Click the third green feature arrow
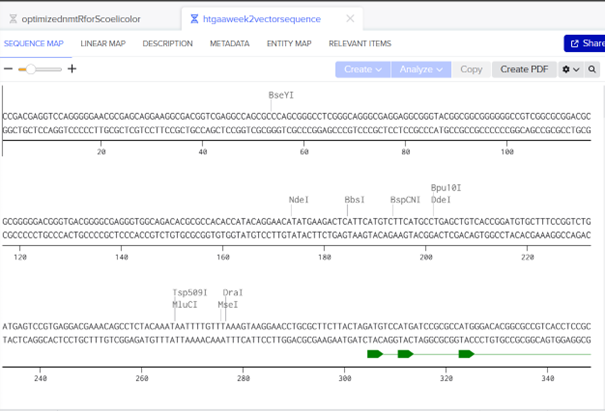 [x=465, y=354]
